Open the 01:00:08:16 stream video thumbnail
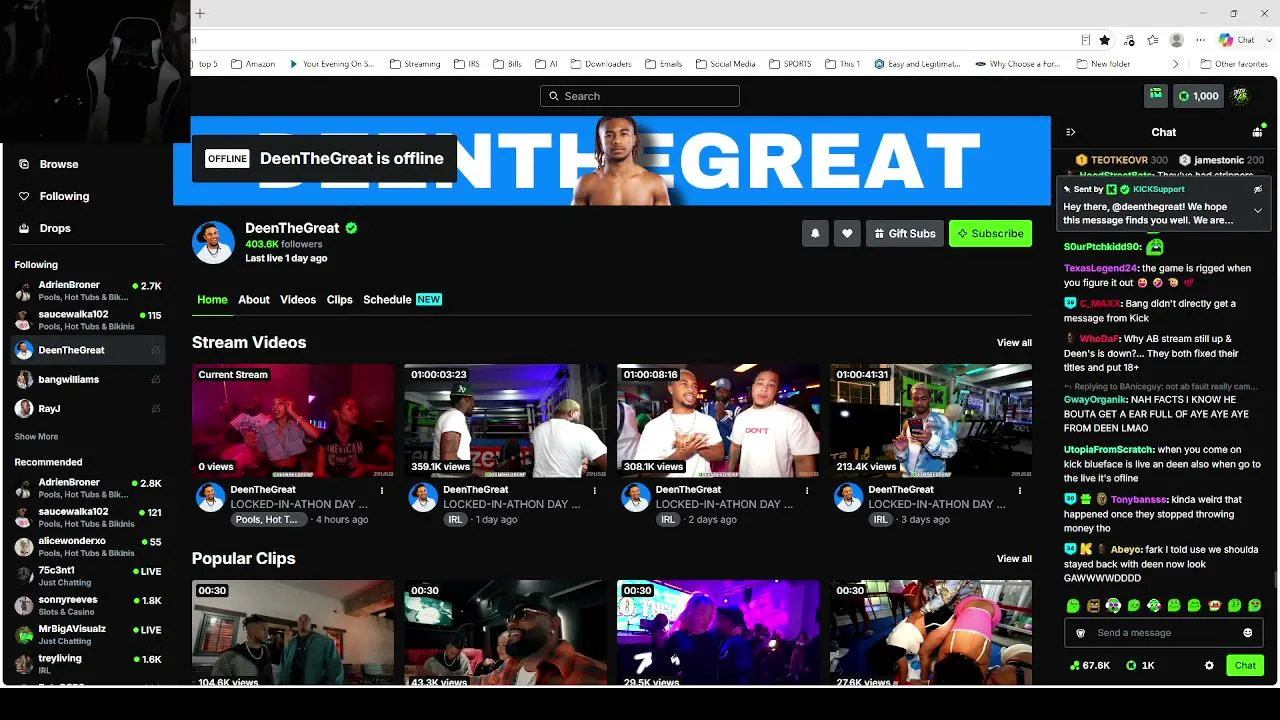 [x=718, y=420]
